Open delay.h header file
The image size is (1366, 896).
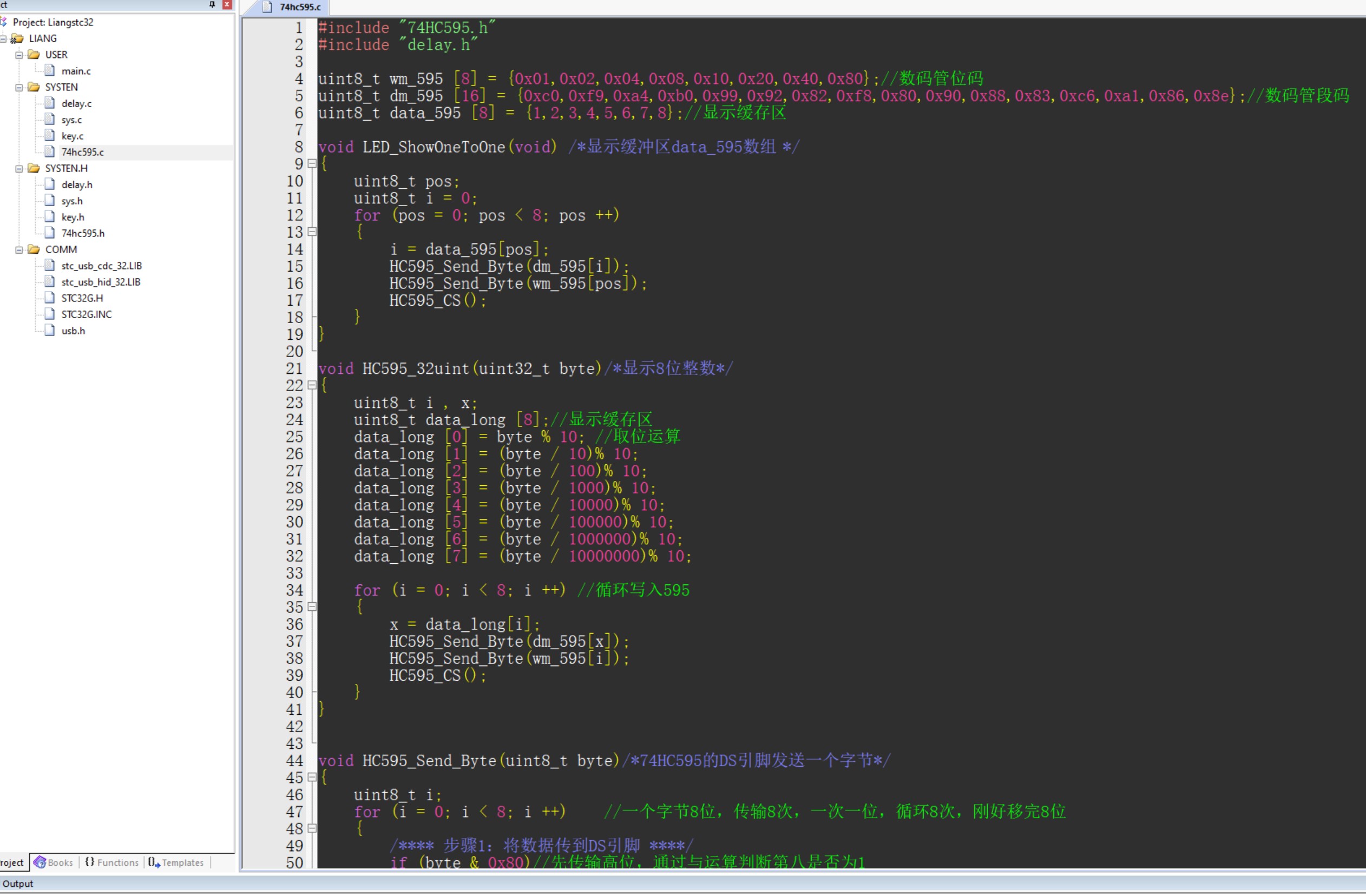coord(77,185)
